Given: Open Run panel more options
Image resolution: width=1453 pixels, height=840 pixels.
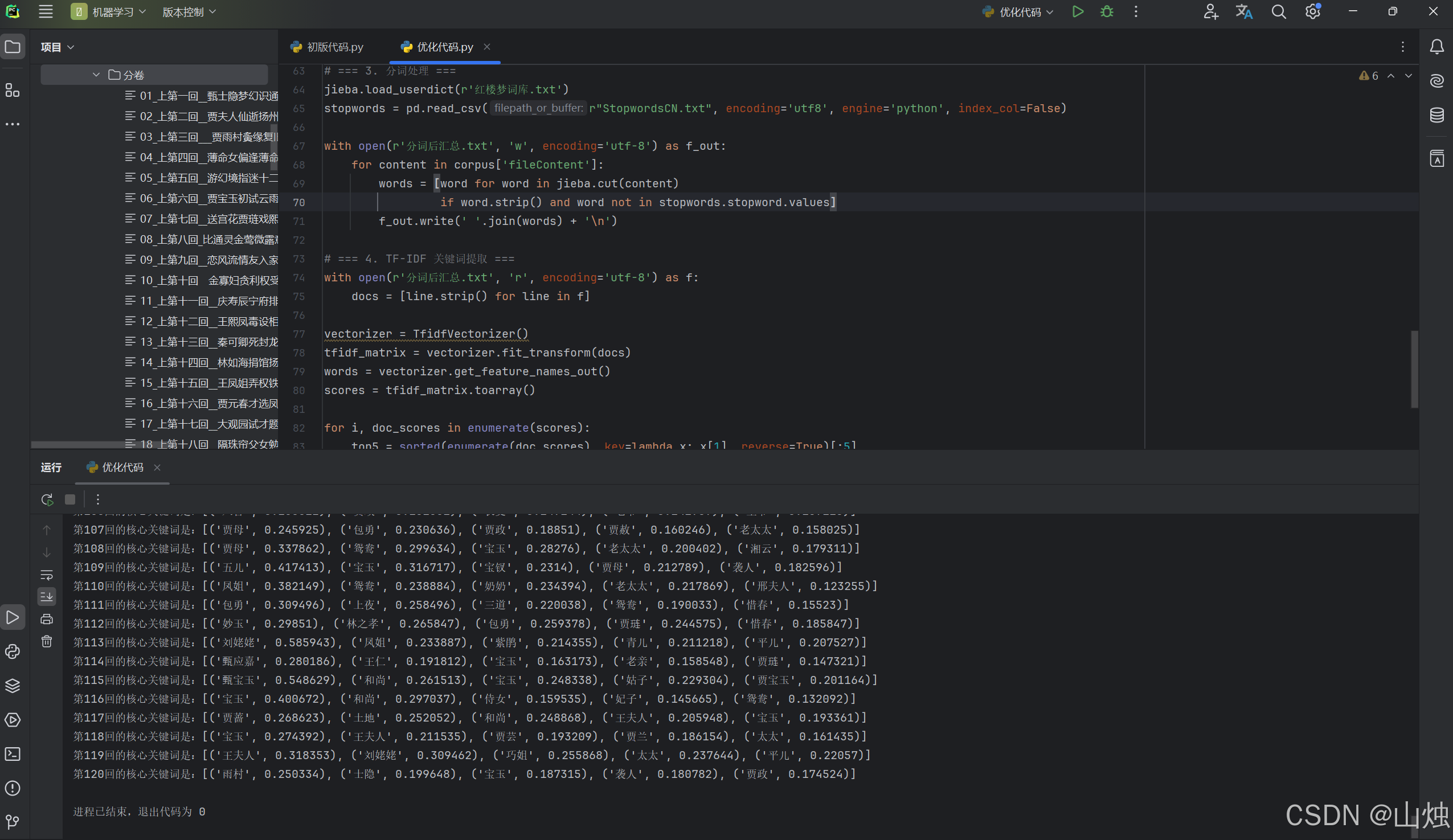Looking at the screenshot, I should [97, 499].
